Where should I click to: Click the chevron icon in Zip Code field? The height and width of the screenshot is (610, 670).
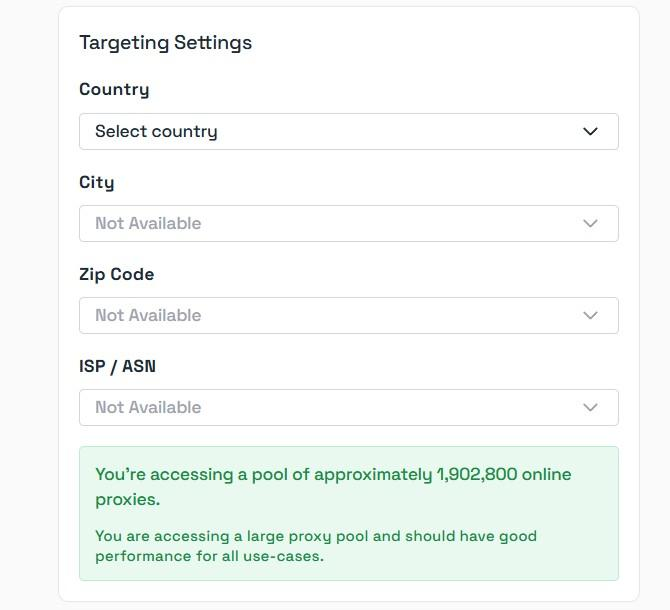[x=590, y=315]
